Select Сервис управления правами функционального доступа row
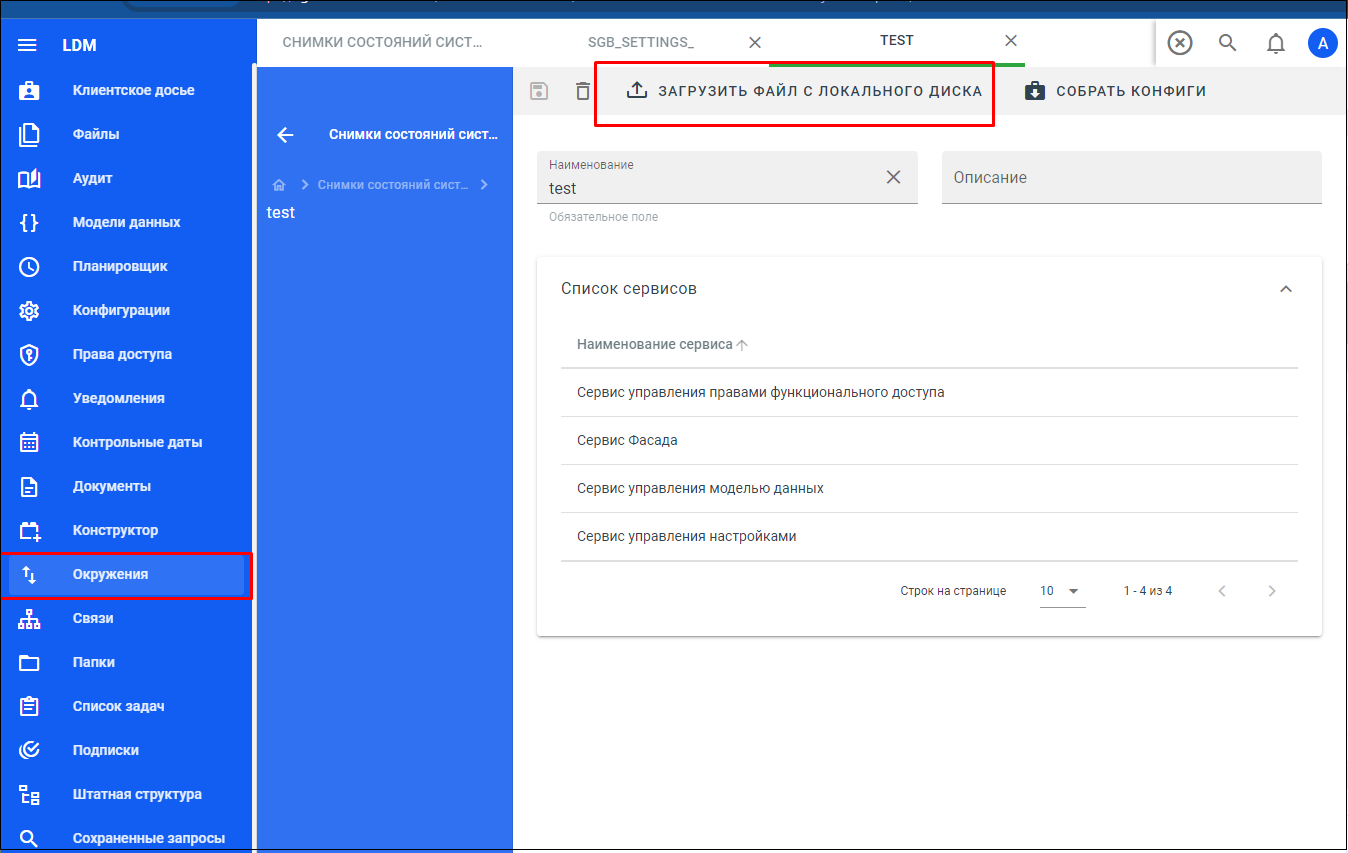 pyautogui.click(x=929, y=393)
